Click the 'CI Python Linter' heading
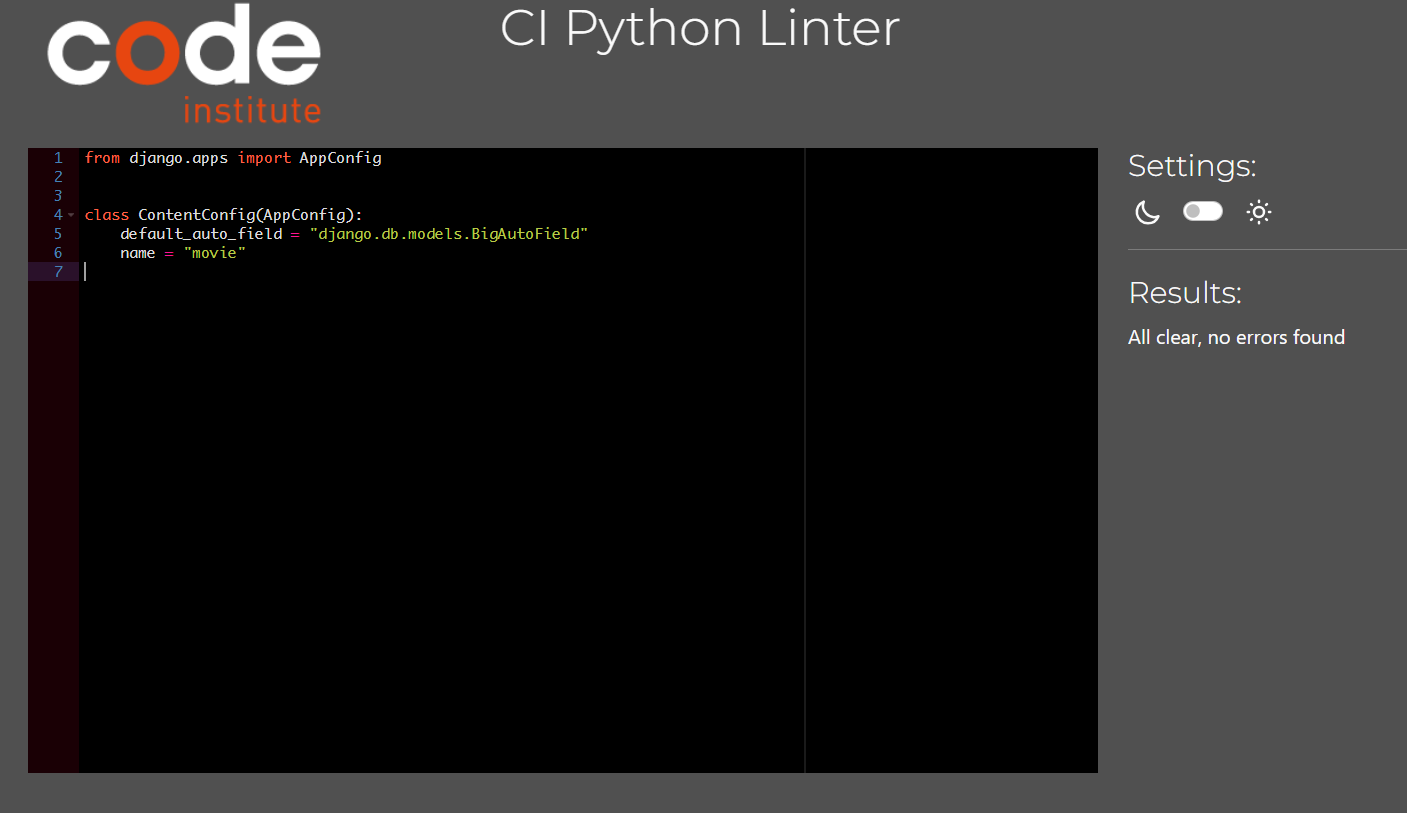 (700, 30)
